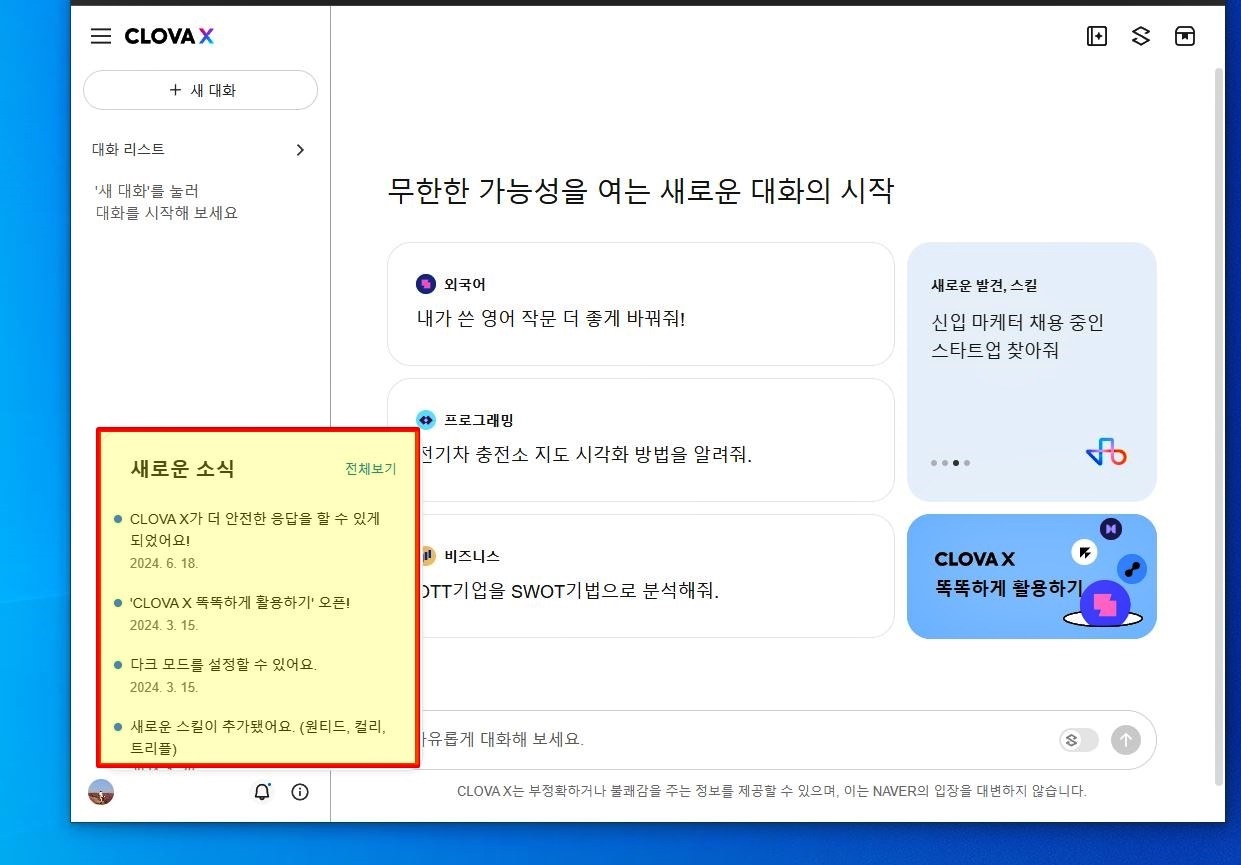This screenshot has width=1241, height=865.
Task: Select the third carousel dot on skill card
Action: (956, 463)
